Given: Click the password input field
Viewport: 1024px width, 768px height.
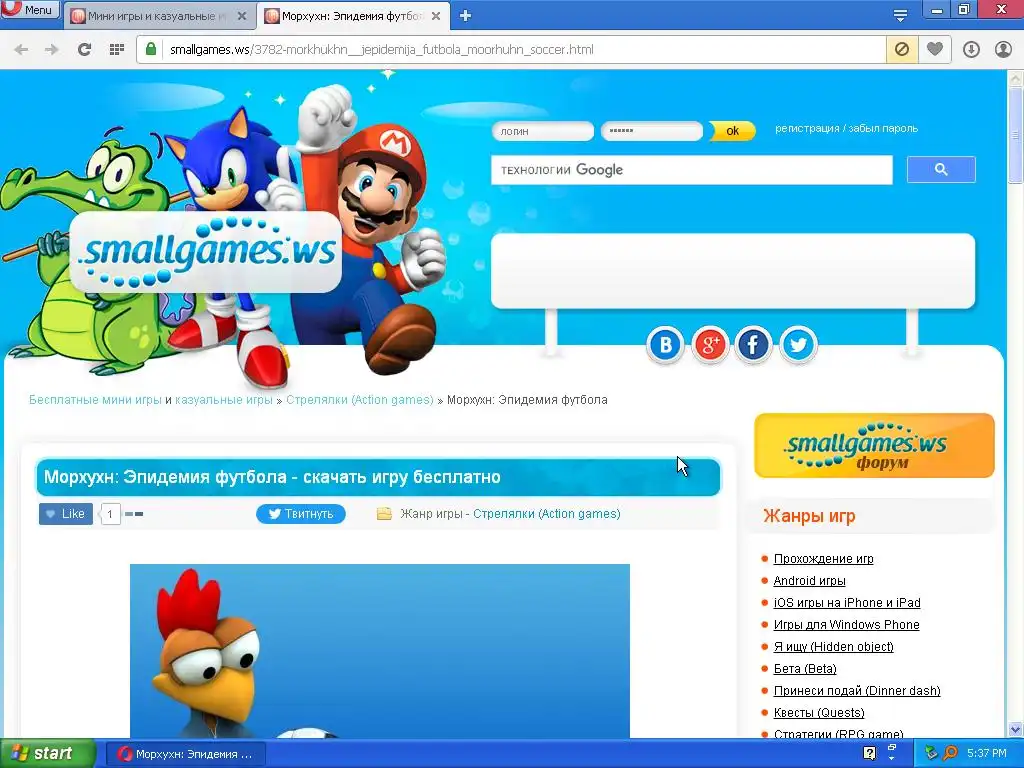Looking at the screenshot, I should [652, 131].
